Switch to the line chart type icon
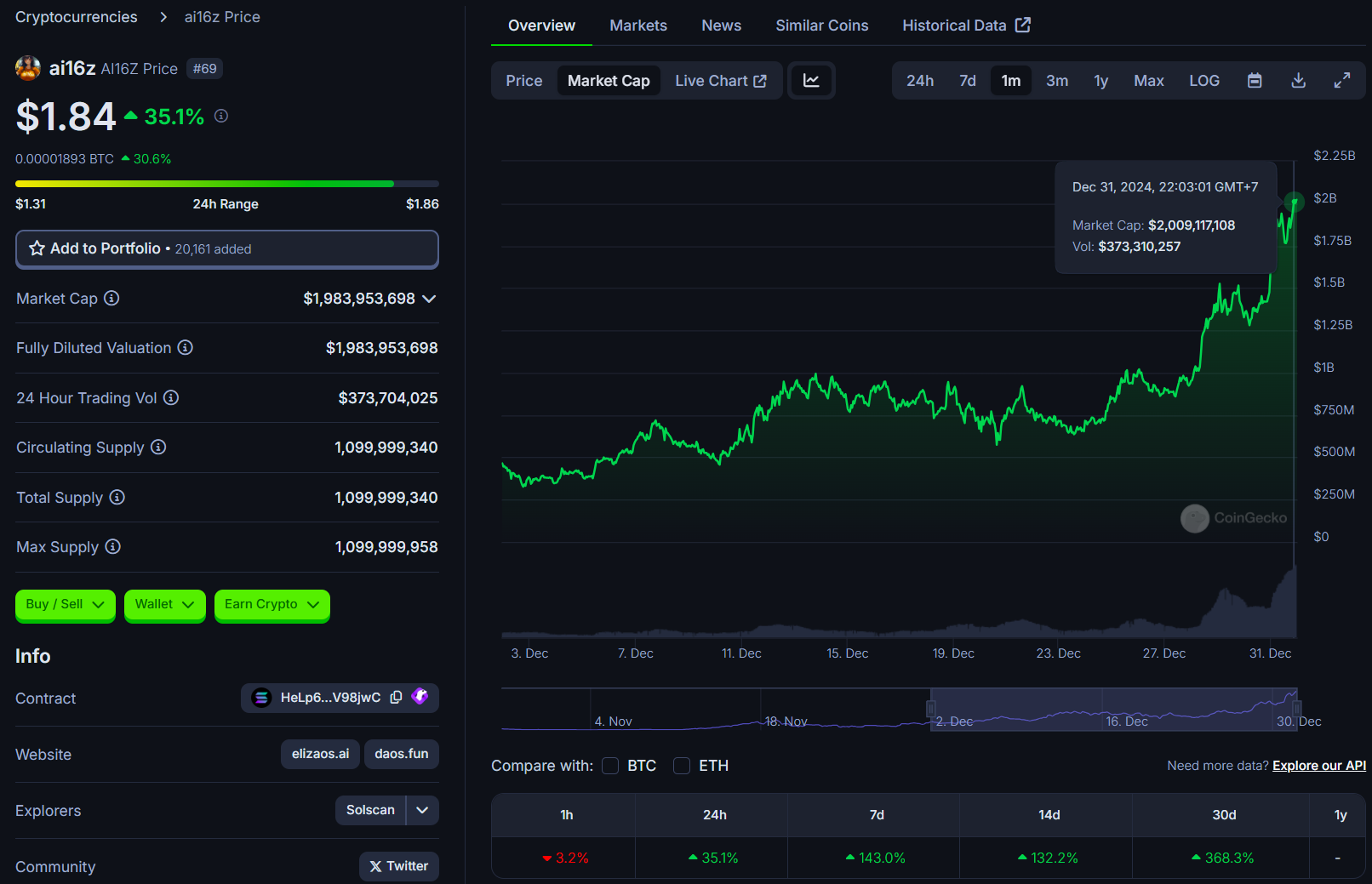The image size is (1372, 884). pos(811,81)
